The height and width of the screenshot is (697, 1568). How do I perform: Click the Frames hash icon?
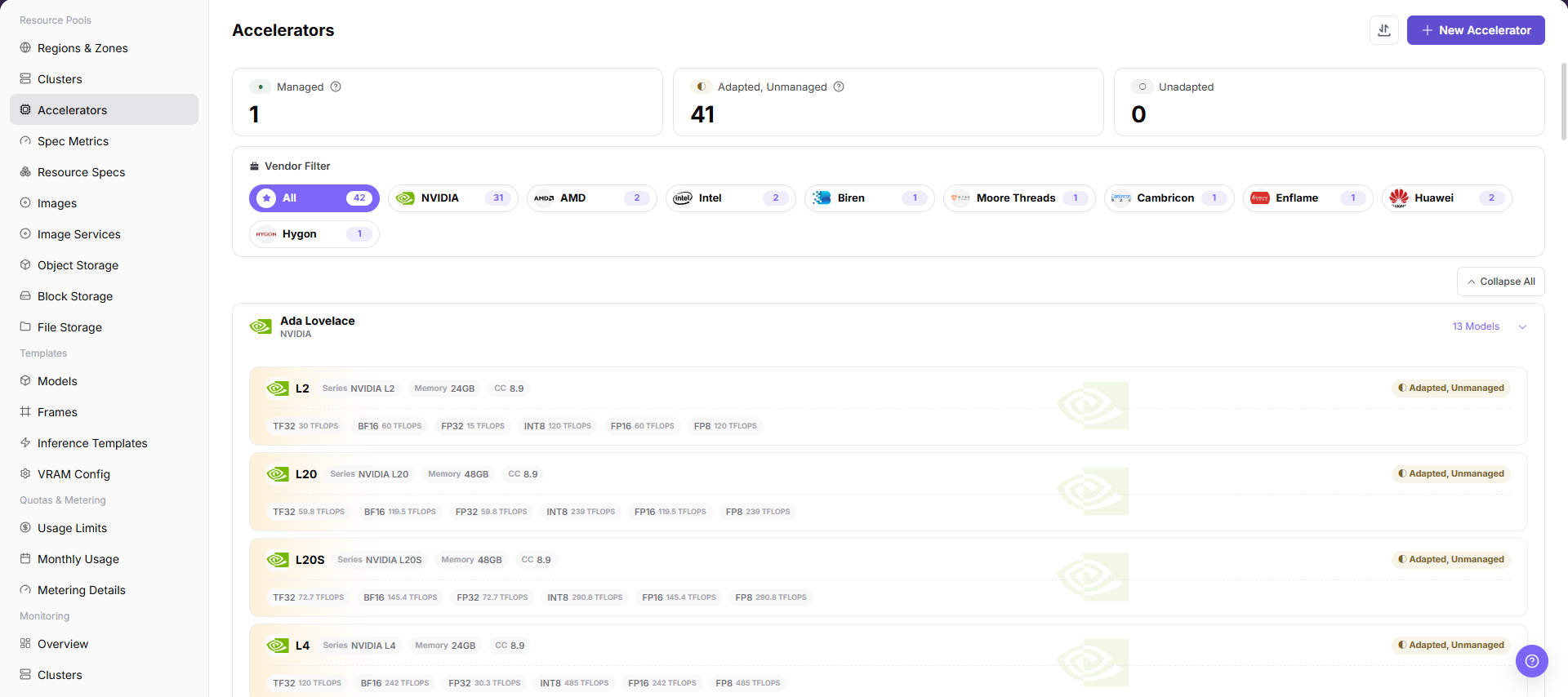pyautogui.click(x=25, y=411)
